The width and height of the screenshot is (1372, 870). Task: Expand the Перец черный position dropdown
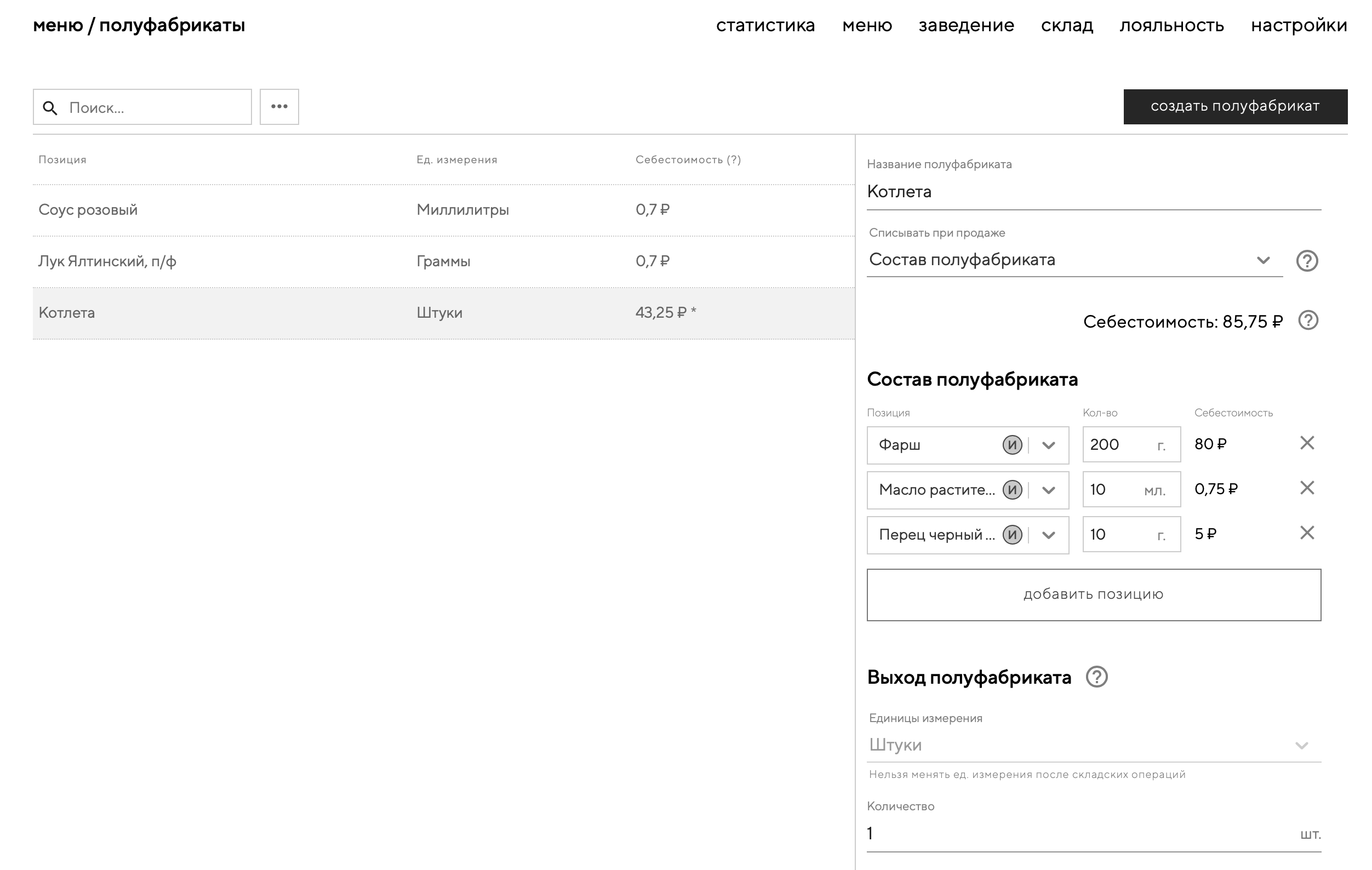(1048, 536)
